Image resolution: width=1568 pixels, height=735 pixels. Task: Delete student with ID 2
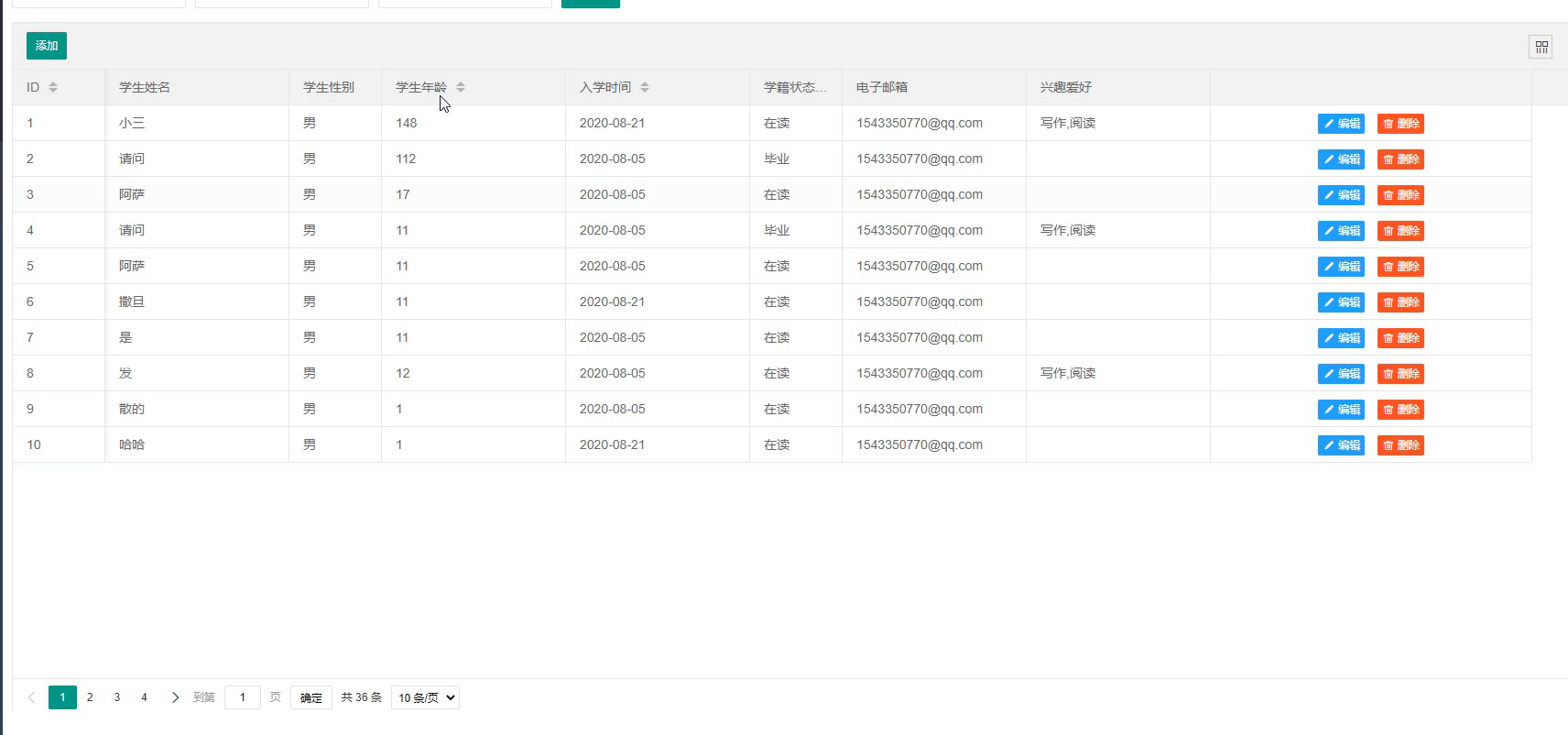point(1400,159)
